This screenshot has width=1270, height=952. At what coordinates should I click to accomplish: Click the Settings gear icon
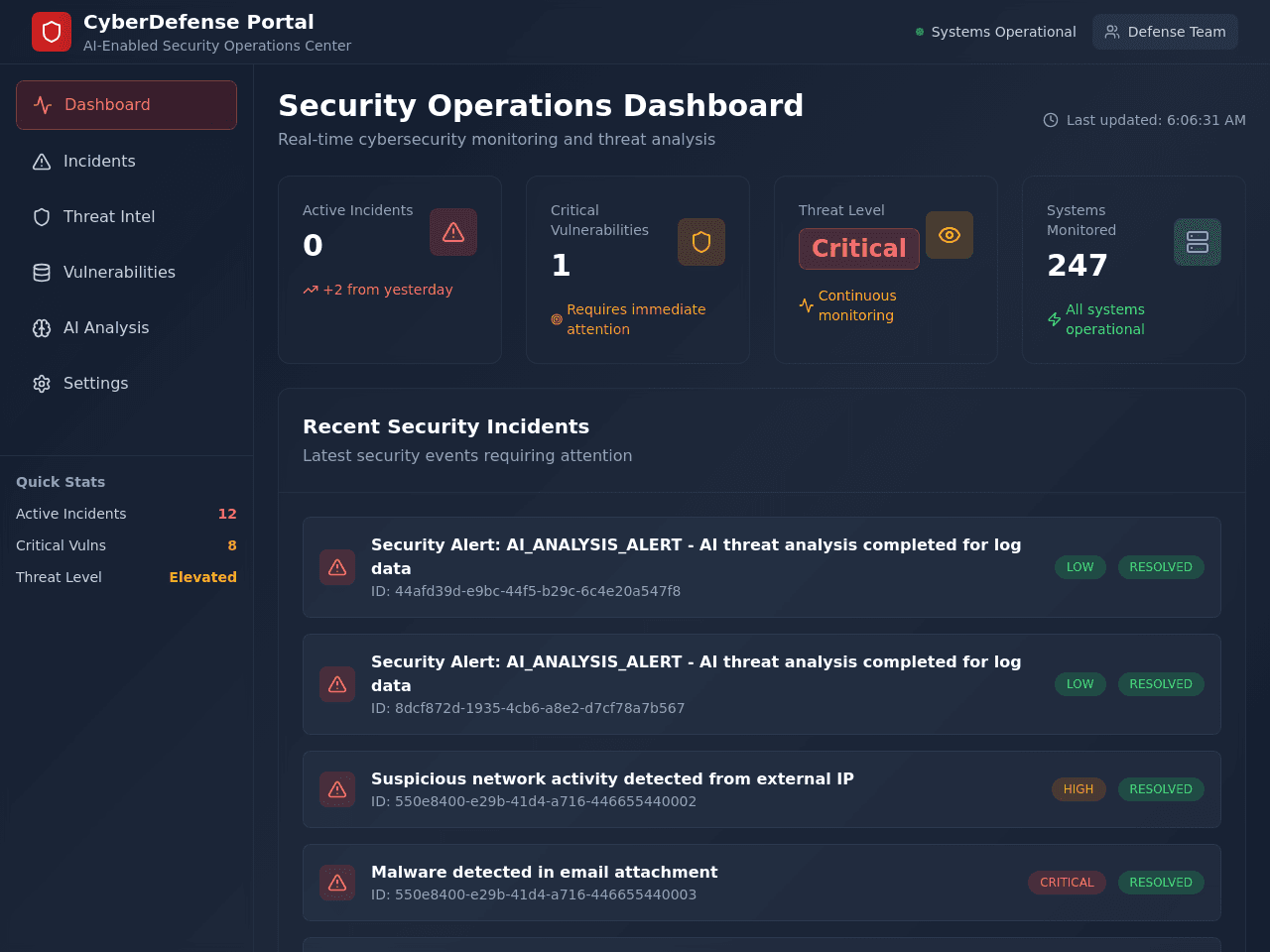point(42,384)
